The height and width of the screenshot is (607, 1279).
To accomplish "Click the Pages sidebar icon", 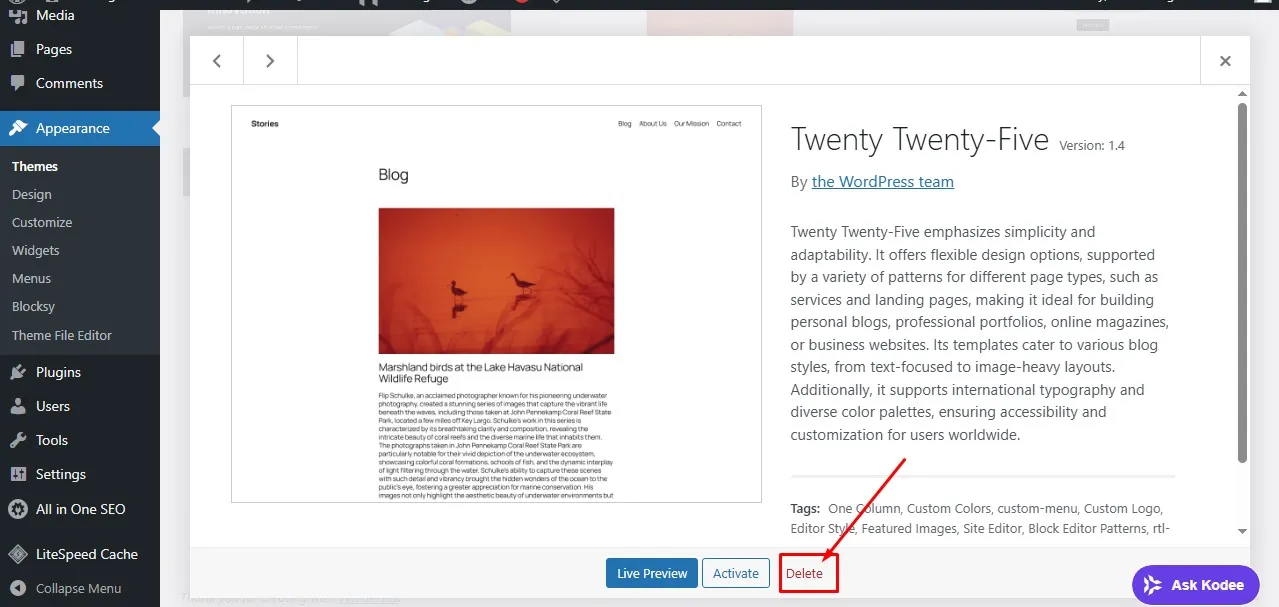I will click(x=18, y=48).
